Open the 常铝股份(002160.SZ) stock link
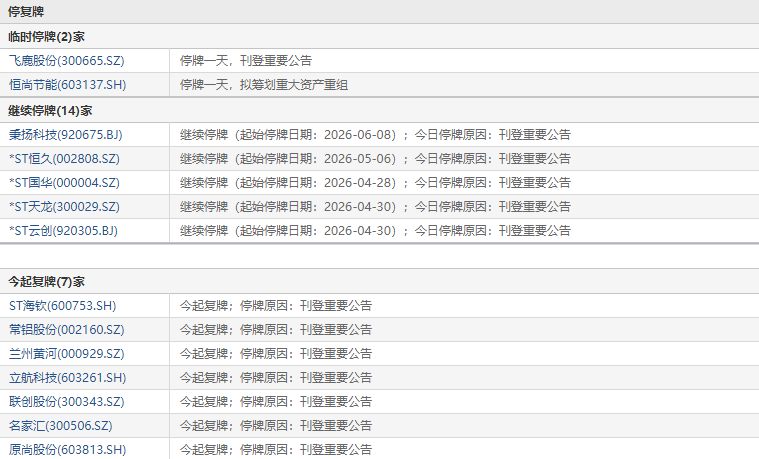Viewport: 759px width, 459px height. coord(66,330)
